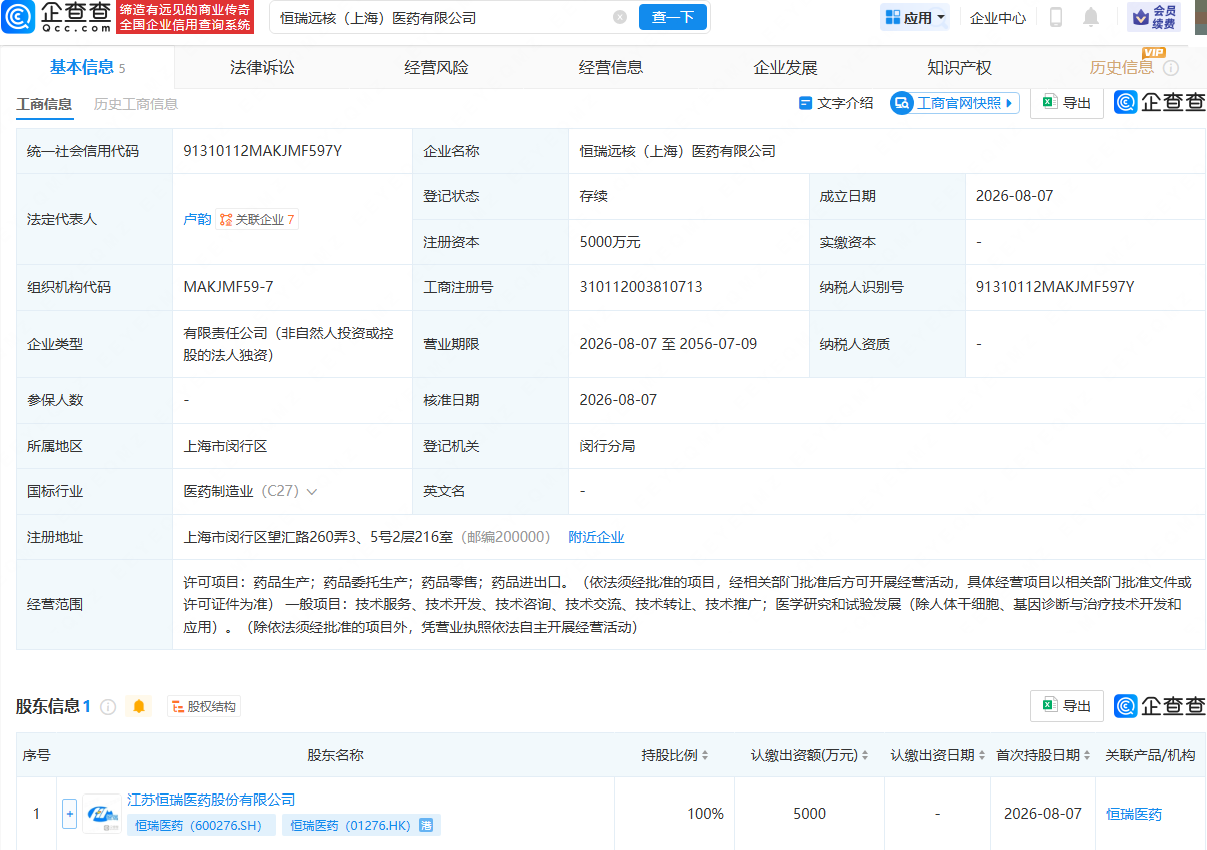Click 上海市闵行区 region value
The height and width of the screenshot is (850, 1207).
(225, 446)
